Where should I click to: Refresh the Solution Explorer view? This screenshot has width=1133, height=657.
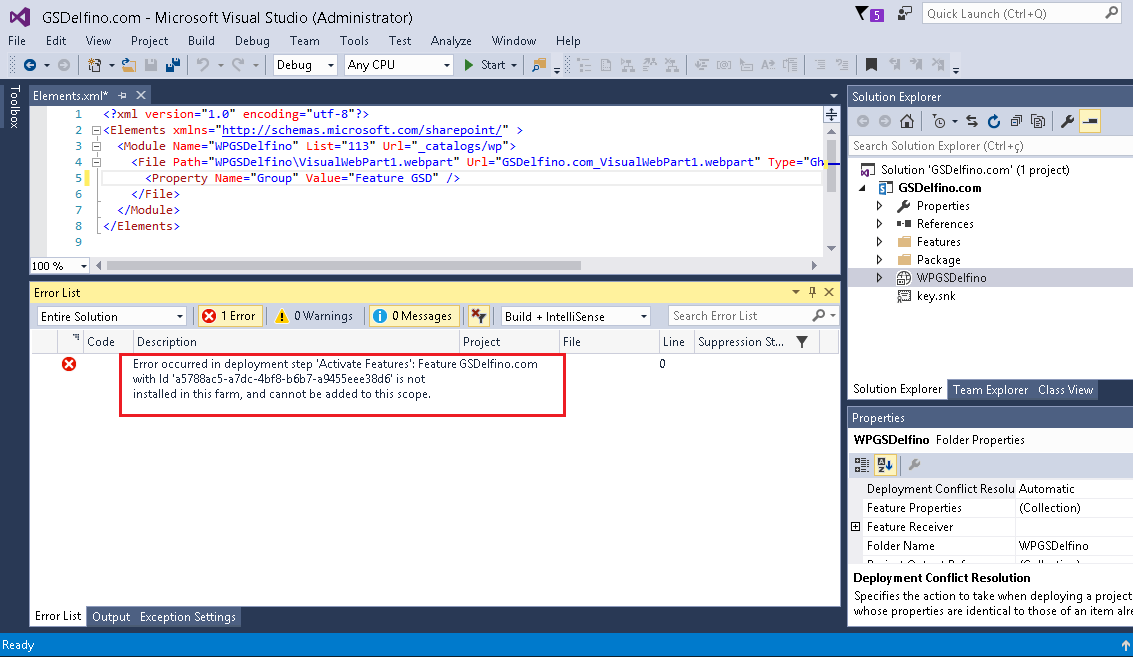[994, 121]
